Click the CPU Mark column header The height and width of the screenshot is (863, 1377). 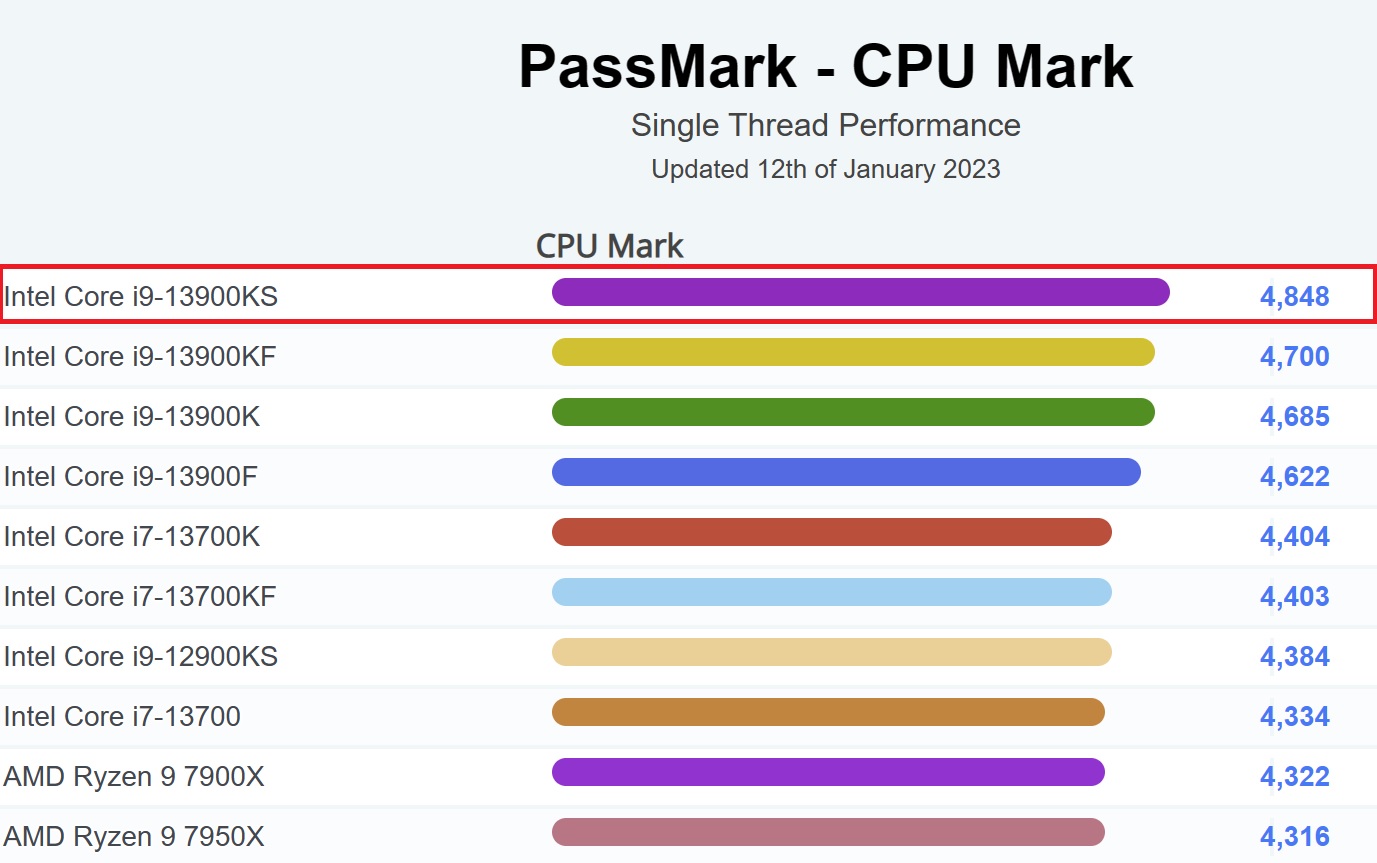pos(610,246)
